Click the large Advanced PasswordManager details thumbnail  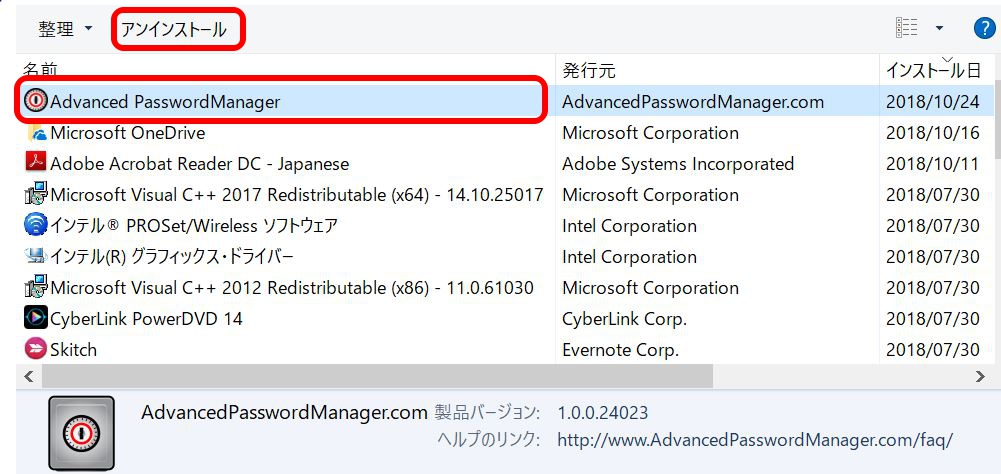coord(81,431)
